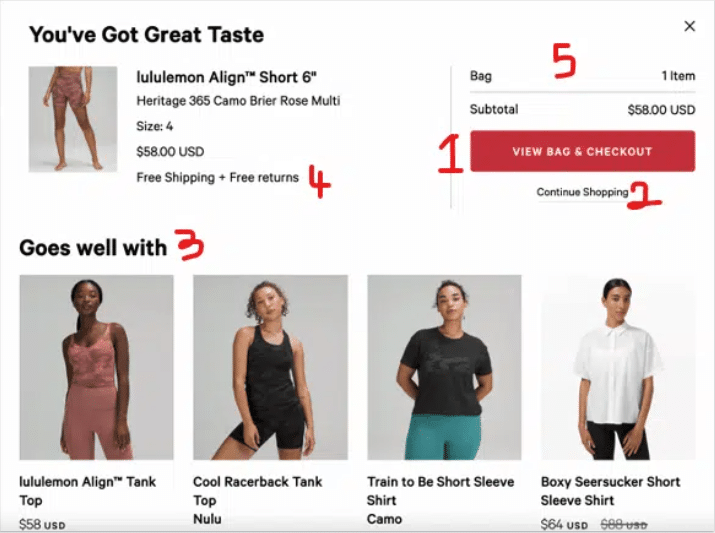Screen dimensions: 715x533
Task: Click the Size: 4 text
Action: coord(155,126)
